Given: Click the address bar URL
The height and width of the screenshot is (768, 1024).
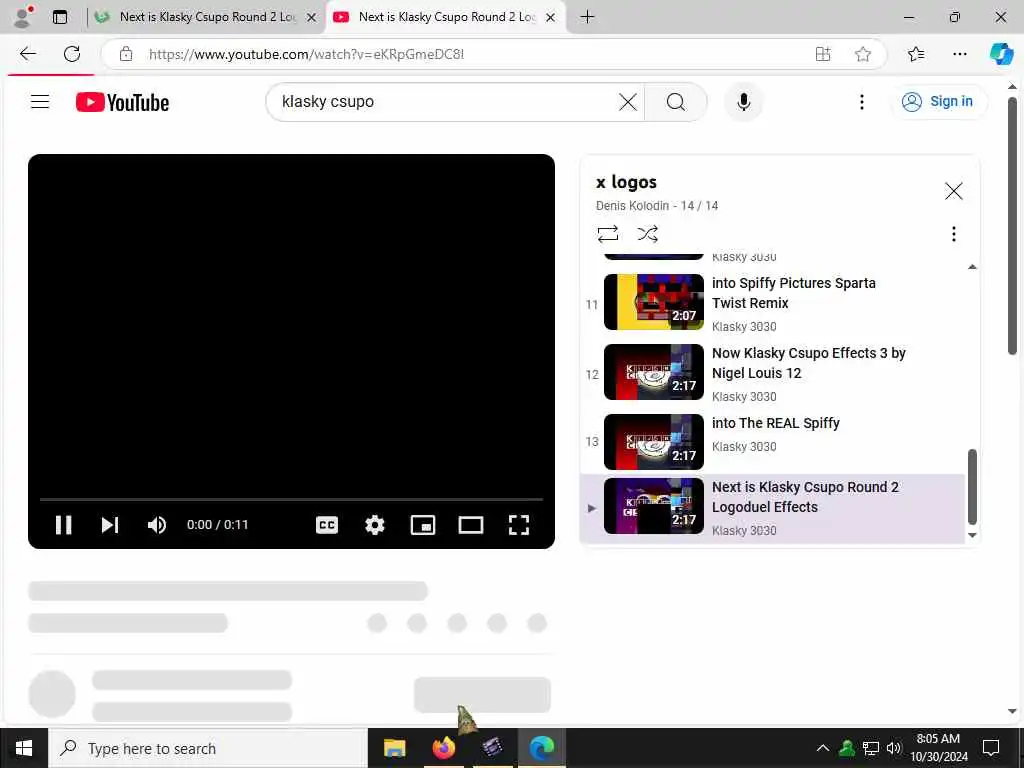Looking at the screenshot, I should (306, 54).
